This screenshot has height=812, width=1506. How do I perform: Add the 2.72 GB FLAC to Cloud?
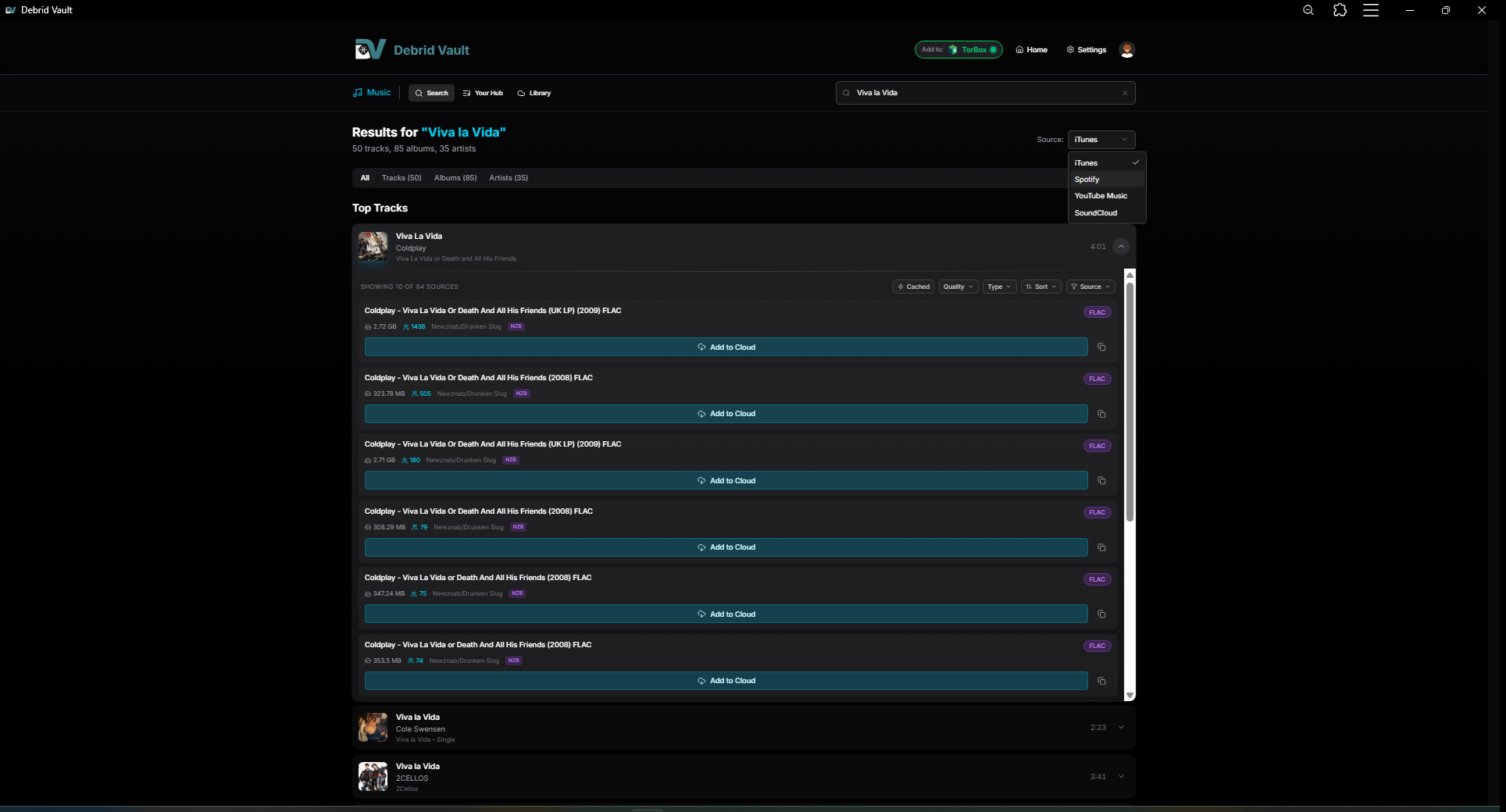[x=726, y=347]
